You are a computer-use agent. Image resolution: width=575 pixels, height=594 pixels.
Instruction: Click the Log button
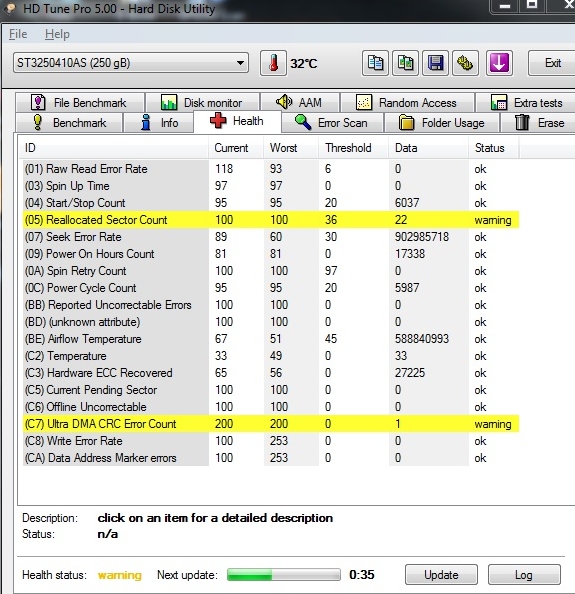[x=524, y=575]
